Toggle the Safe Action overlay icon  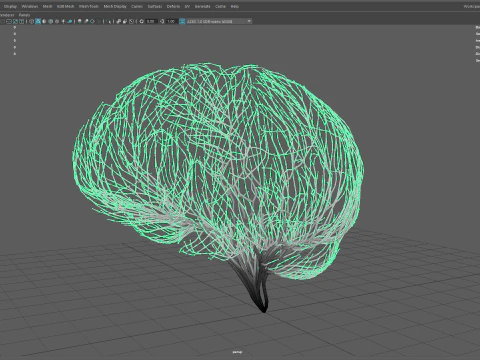tap(15, 21)
